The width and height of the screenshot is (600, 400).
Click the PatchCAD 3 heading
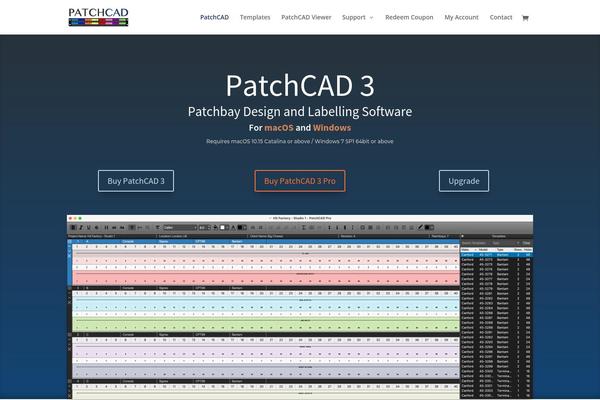click(300, 85)
